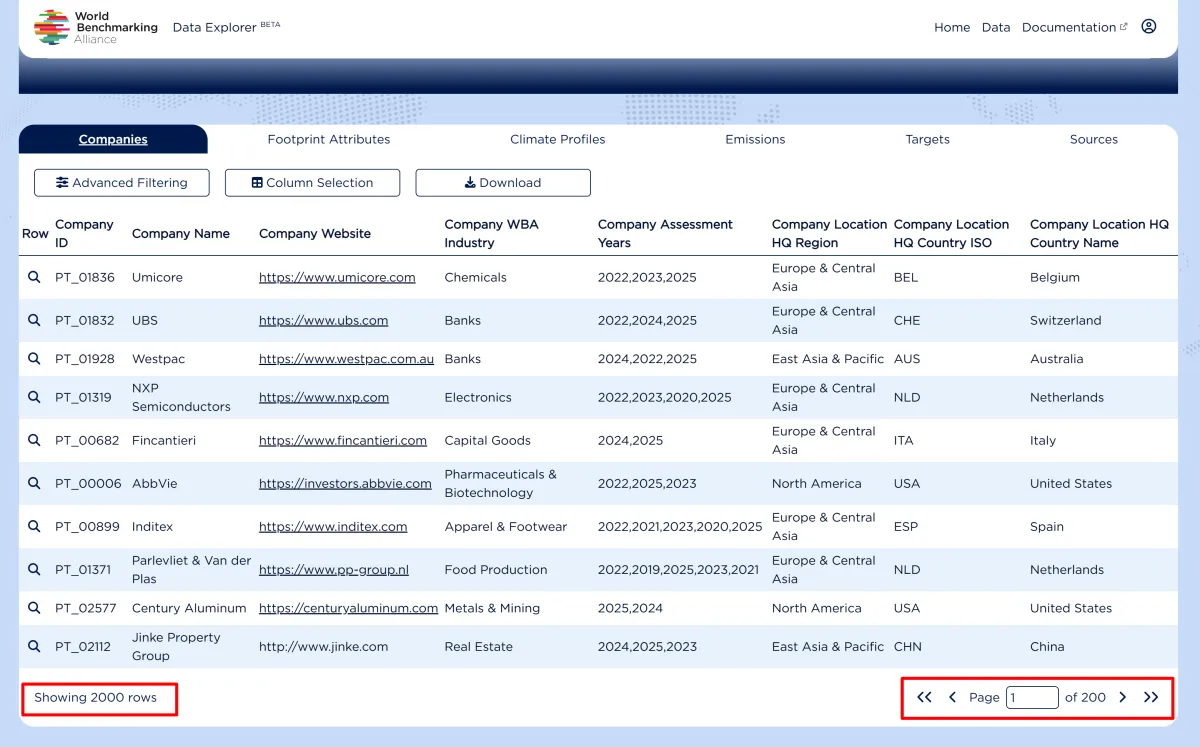
Task: Select the Targets tab
Action: point(927,139)
